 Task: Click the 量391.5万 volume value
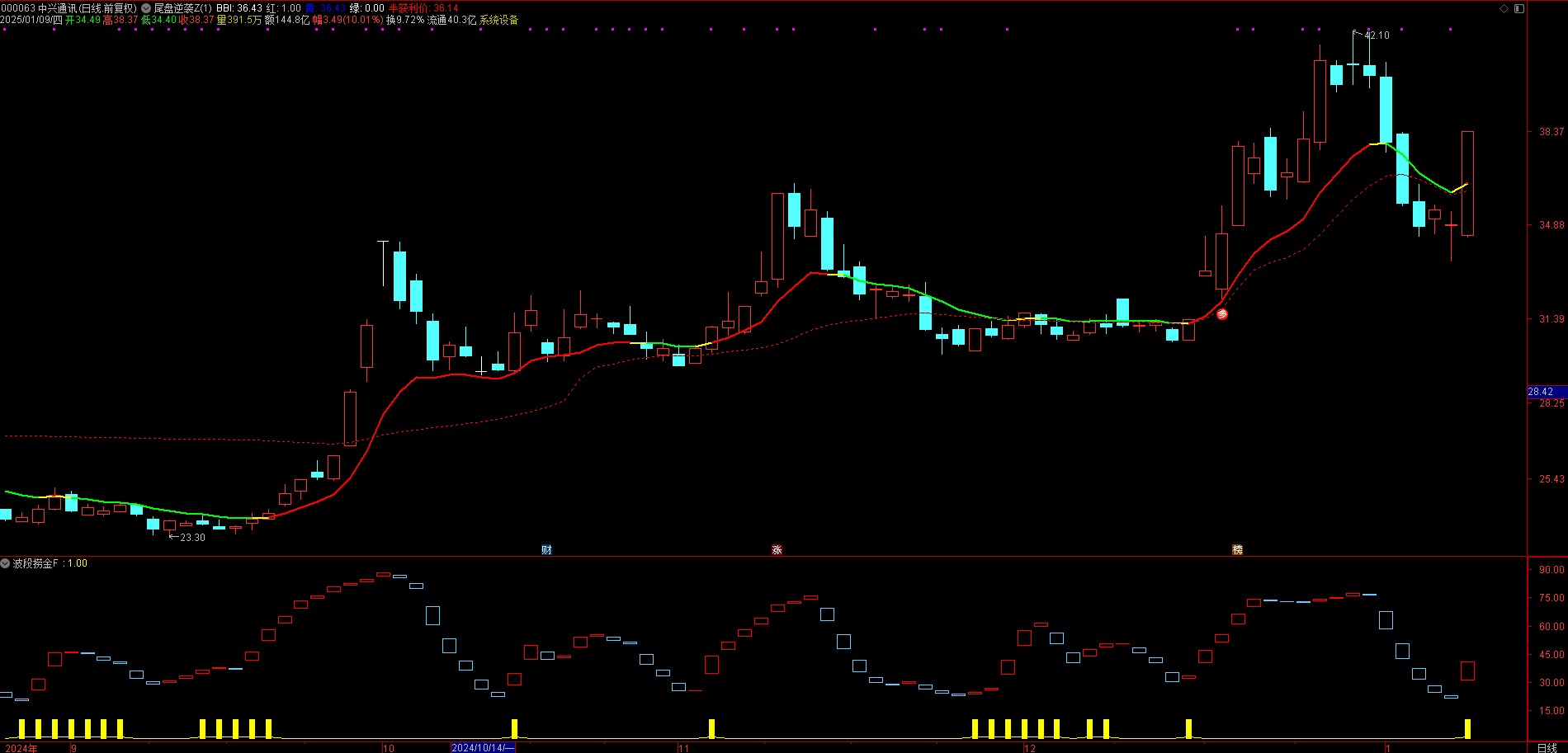239,20
